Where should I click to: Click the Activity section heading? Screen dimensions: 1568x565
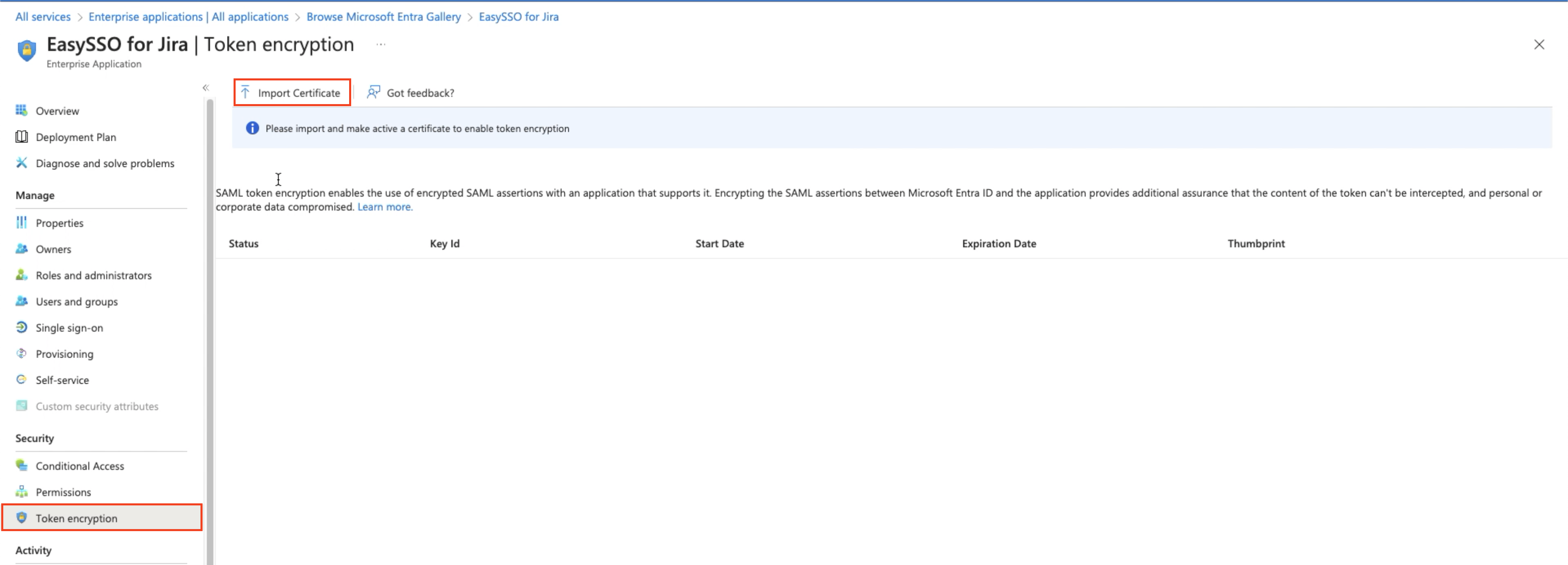click(x=33, y=550)
